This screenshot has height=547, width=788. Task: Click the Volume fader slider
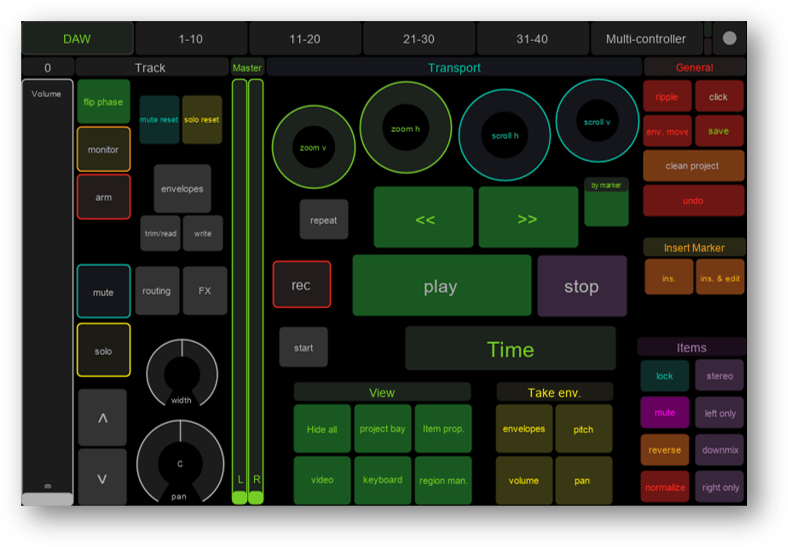coord(47,290)
